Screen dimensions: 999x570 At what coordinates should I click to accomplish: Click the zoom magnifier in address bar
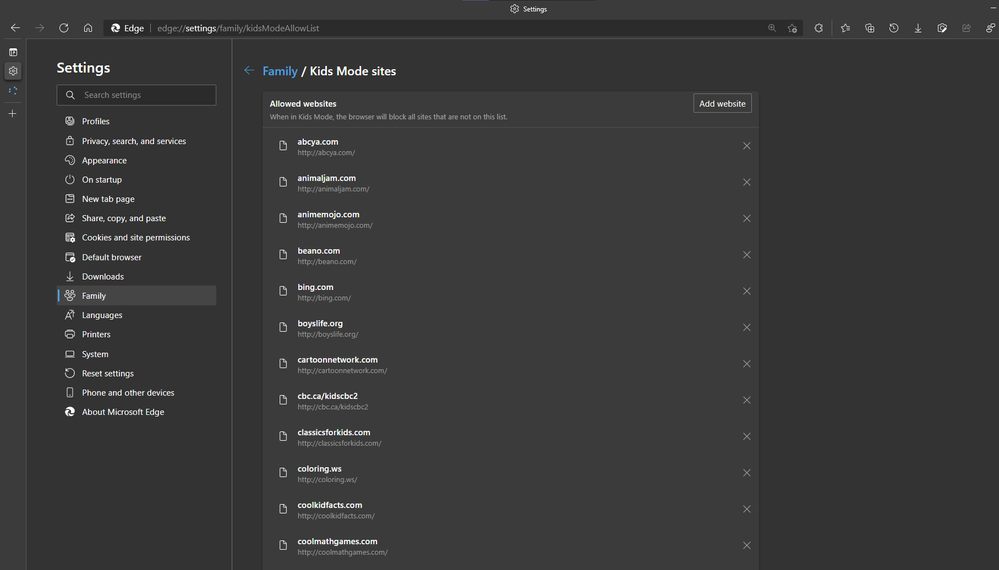pyautogui.click(x=772, y=28)
